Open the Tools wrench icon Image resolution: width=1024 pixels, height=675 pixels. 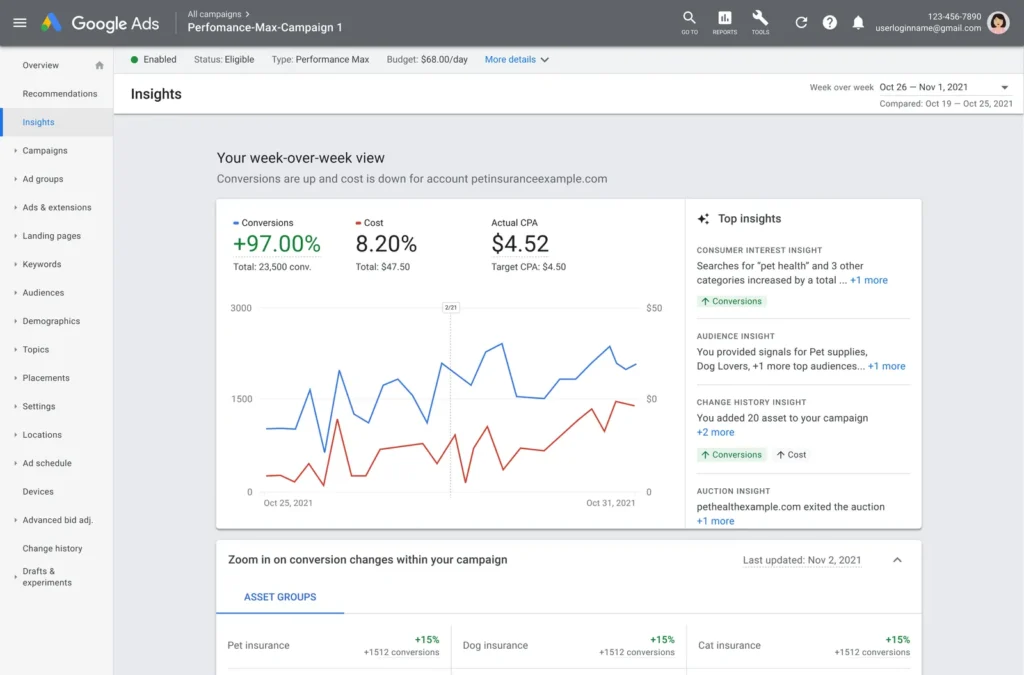(x=760, y=21)
